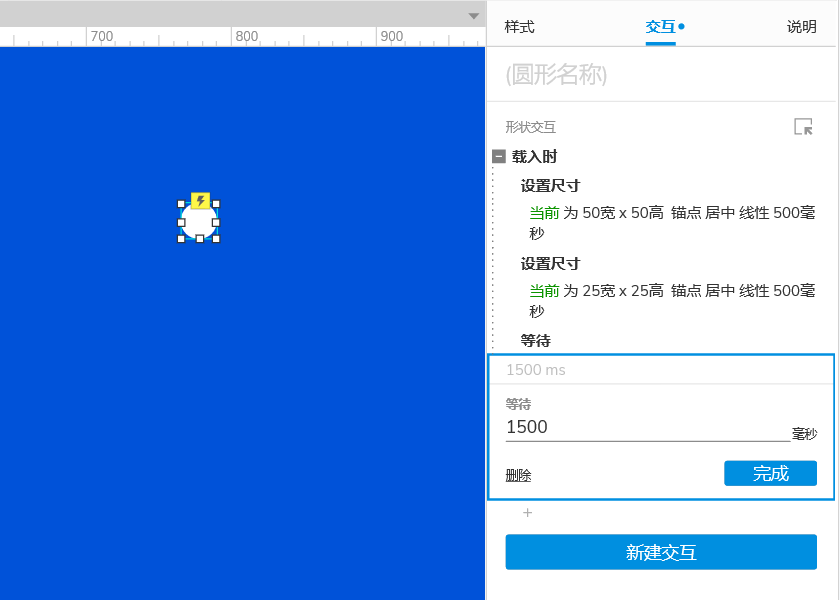
Task: Open the canvas page dropdown arrow
Action: (474, 16)
